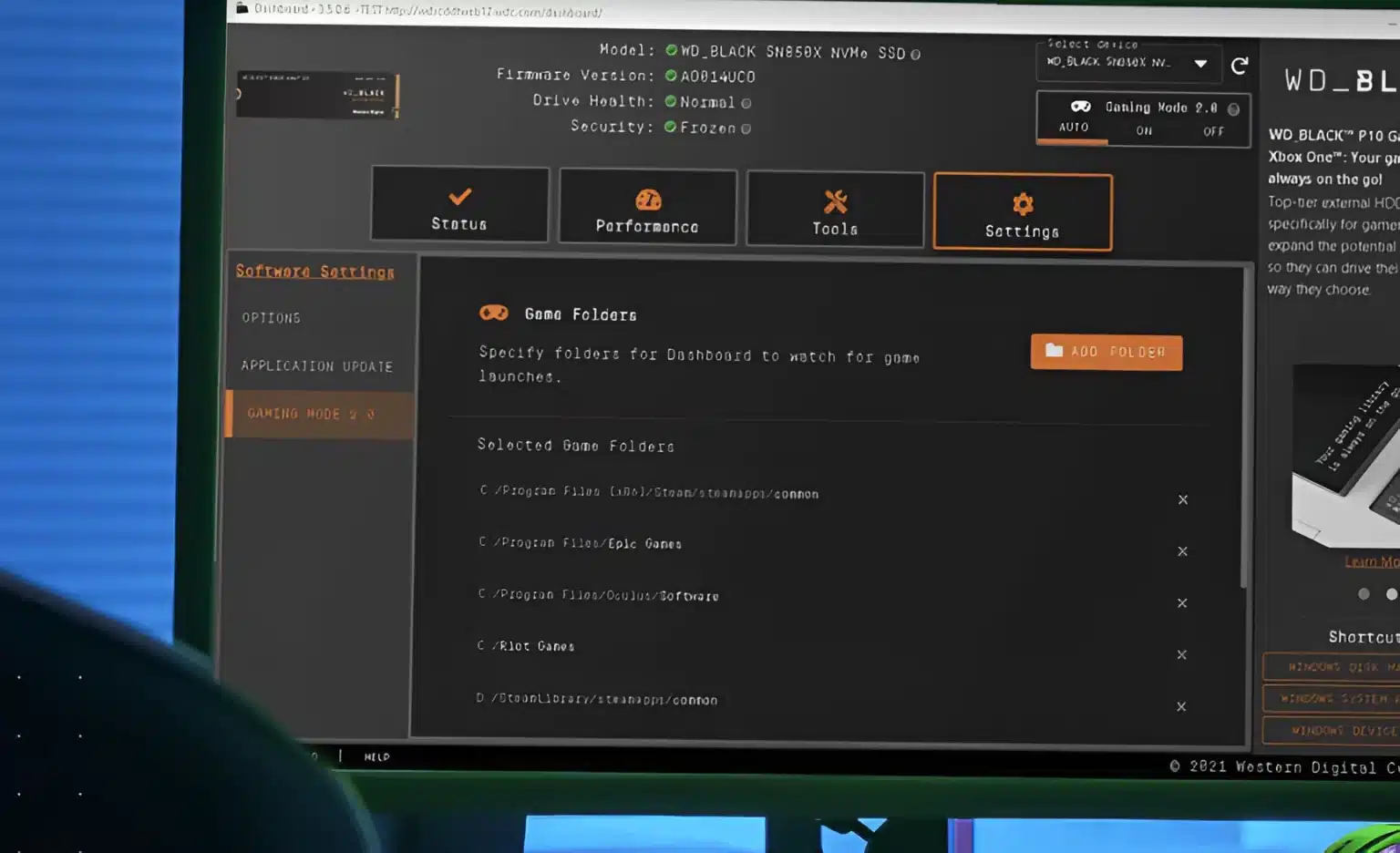Click the Software Settings heading
Image resolution: width=1400 pixels, height=853 pixels.
[315, 272]
